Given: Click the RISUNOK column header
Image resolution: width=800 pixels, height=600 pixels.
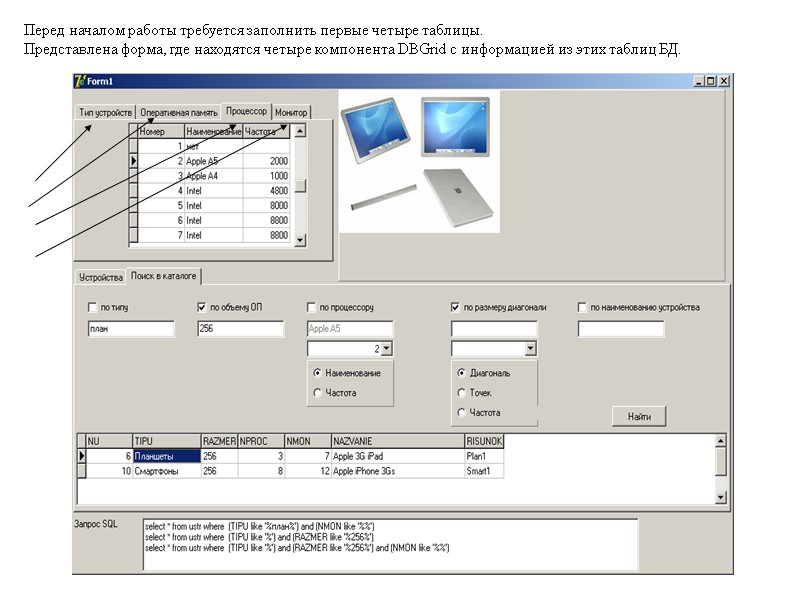Looking at the screenshot, I should click(484, 441).
